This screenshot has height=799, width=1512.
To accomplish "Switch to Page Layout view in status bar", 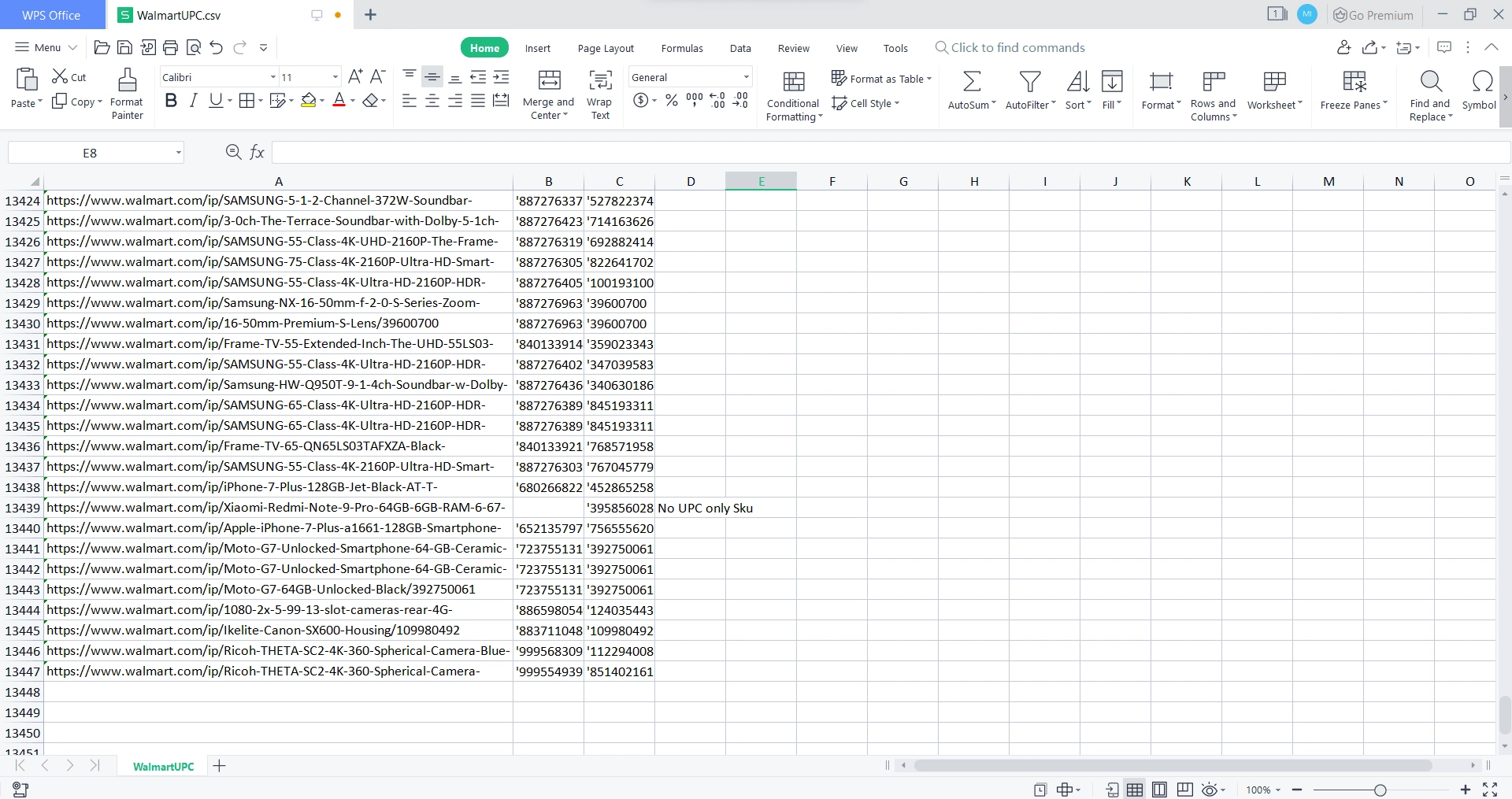I will coord(1159,790).
